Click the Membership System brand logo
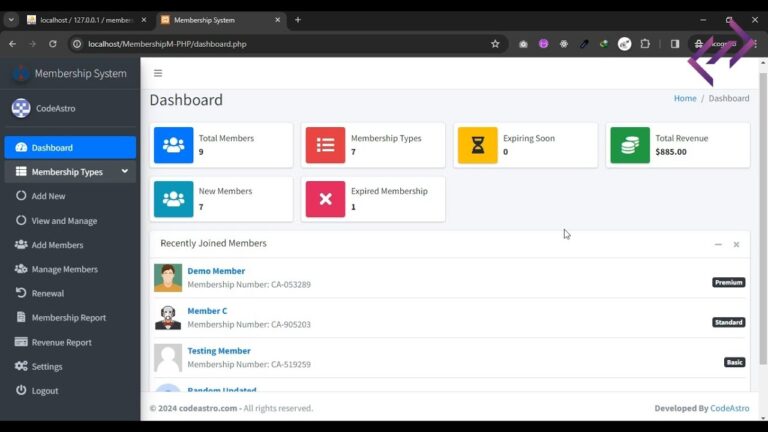This screenshot has height=432, width=768. [x=21, y=73]
